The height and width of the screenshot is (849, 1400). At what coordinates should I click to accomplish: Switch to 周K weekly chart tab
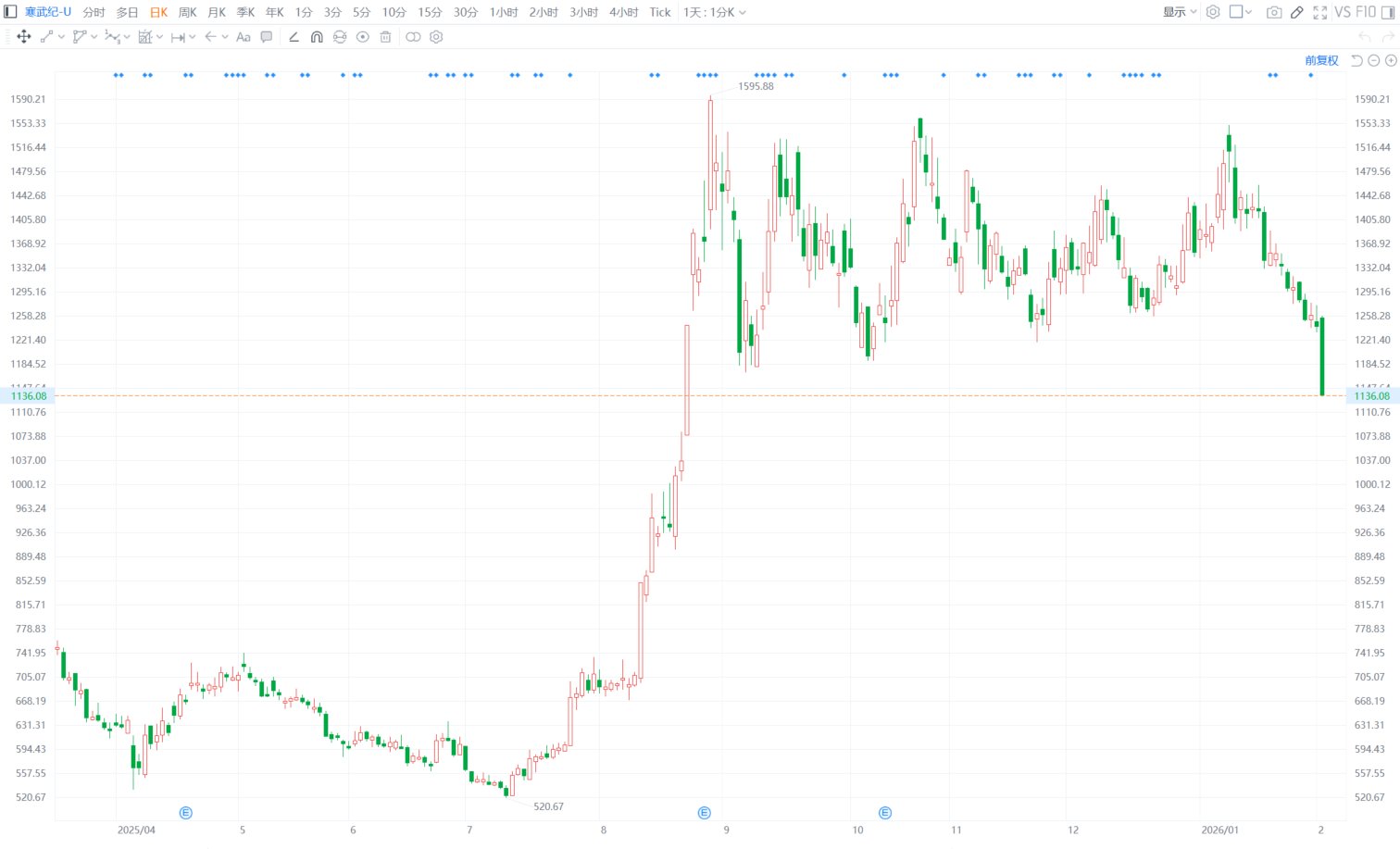[188, 12]
